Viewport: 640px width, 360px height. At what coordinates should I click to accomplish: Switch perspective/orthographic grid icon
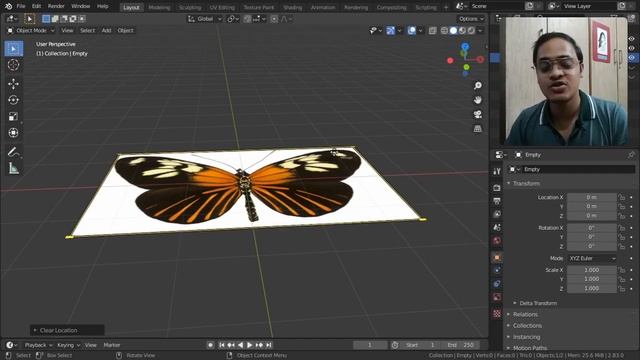(478, 129)
